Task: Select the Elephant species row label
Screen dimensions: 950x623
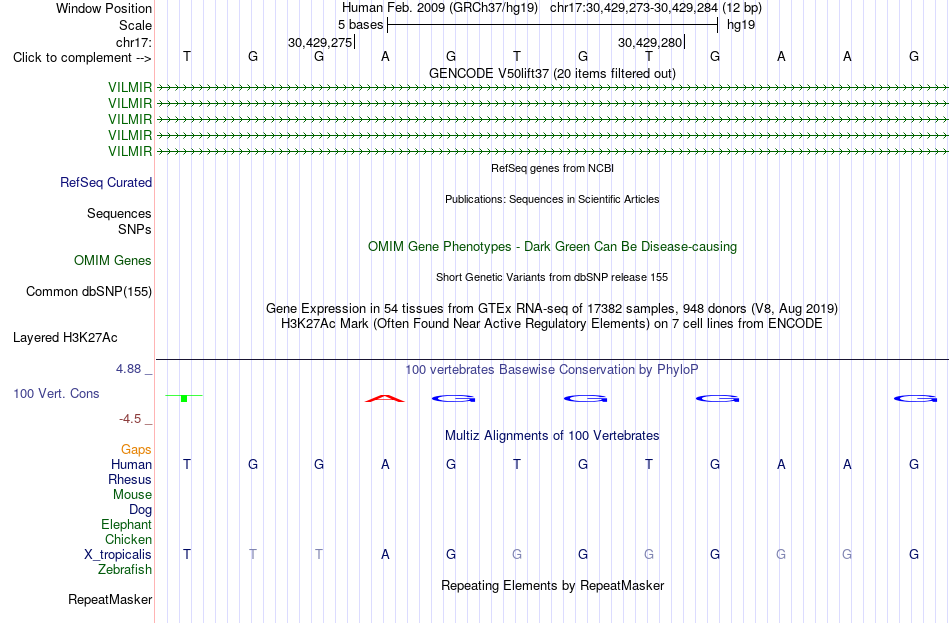Action: 126,525
